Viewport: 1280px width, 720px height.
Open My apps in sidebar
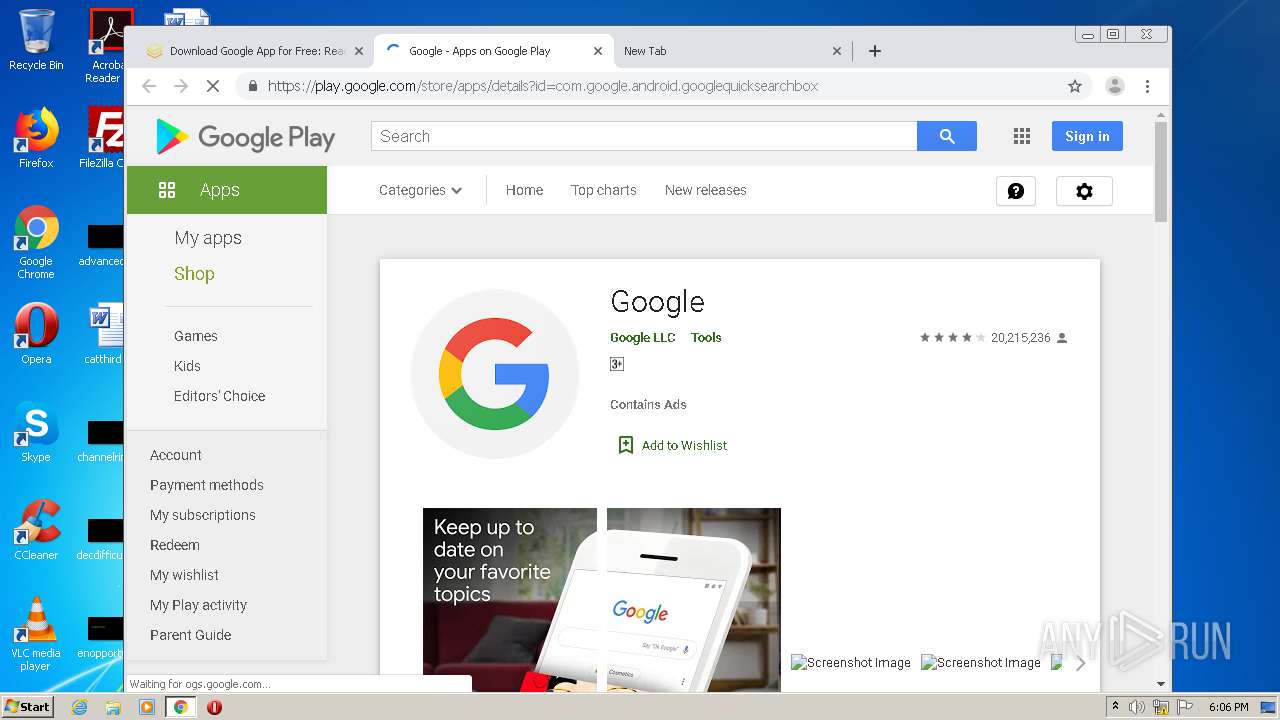pyautogui.click(x=208, y=238)
